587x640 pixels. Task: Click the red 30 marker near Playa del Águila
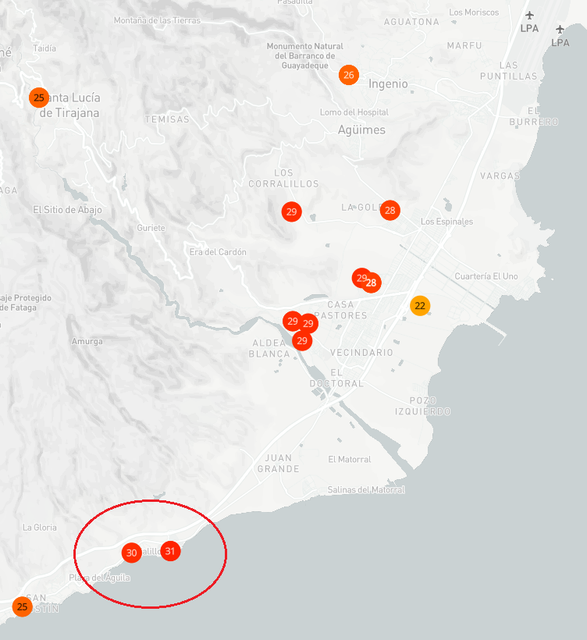[x=131, y=553]
